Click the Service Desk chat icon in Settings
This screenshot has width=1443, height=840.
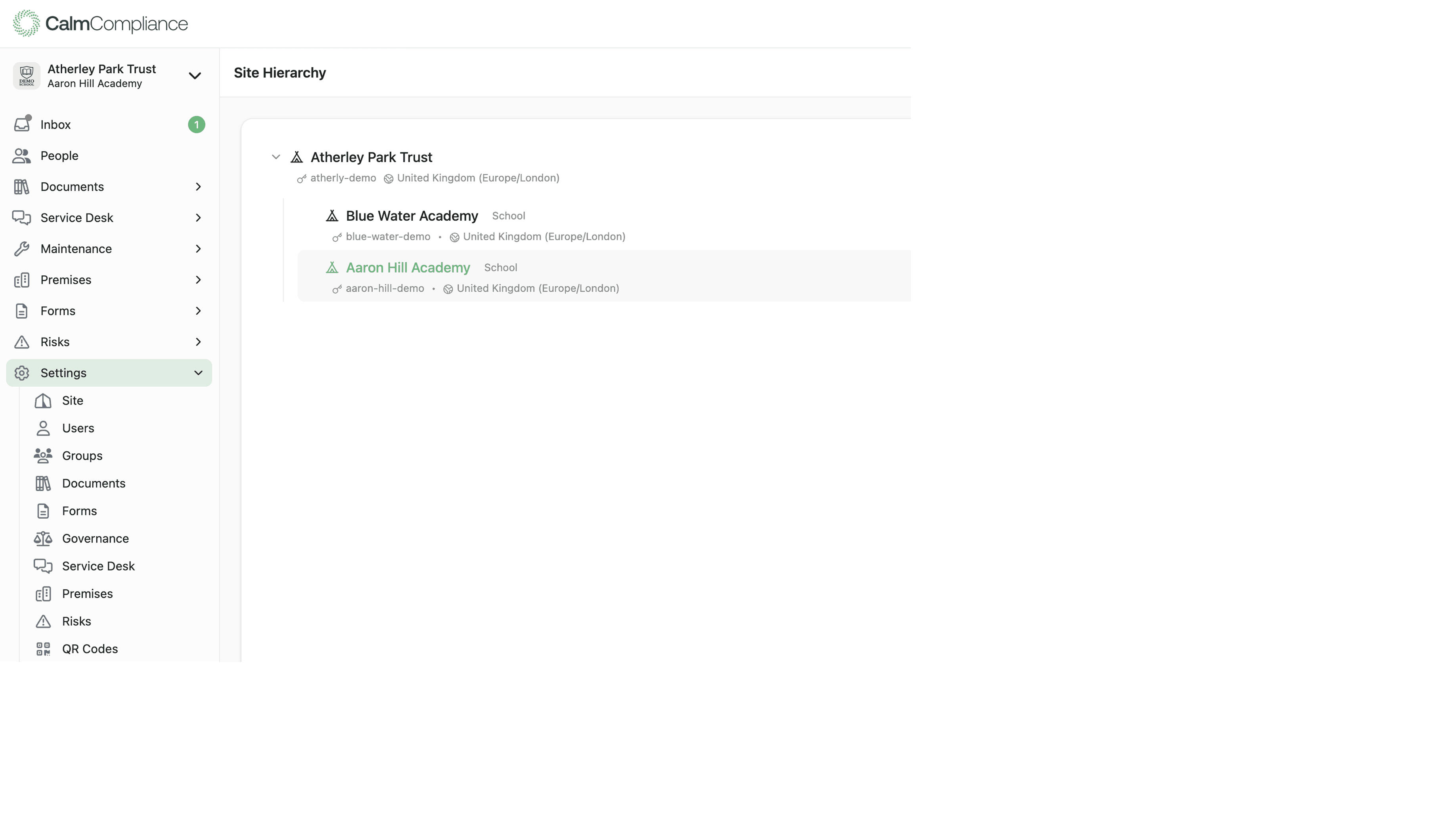click(43, 566)
